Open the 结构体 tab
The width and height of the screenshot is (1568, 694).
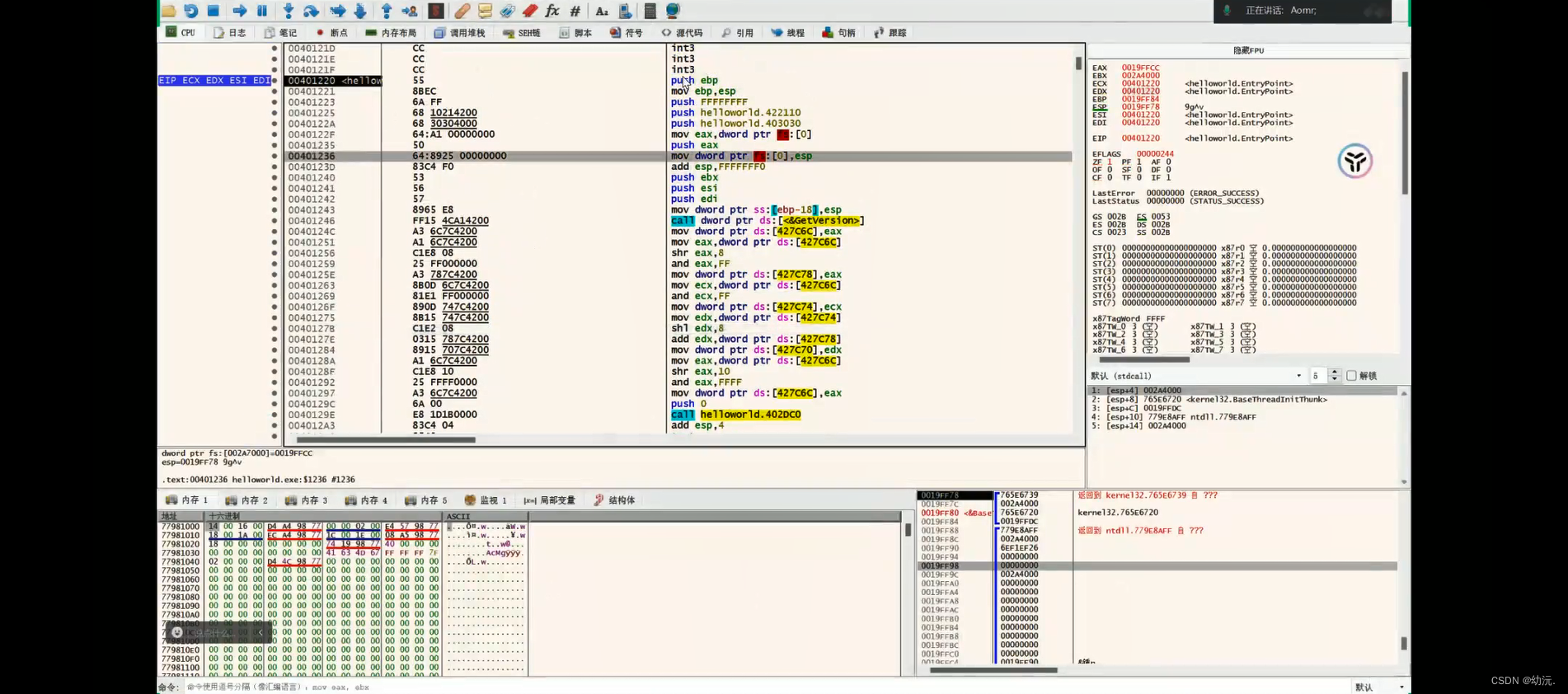pos(614,499)
